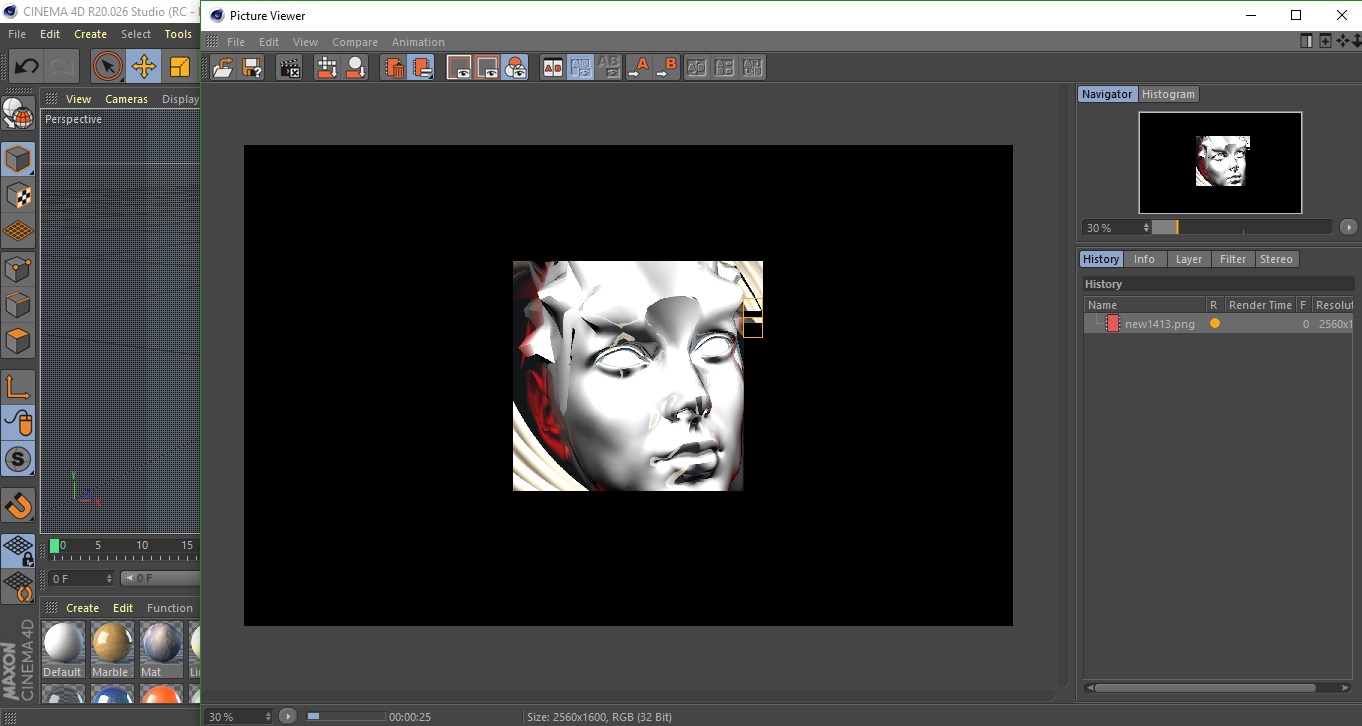Expand the status bar arrow next to zoom
The width and height of the screenshot is (1362, 726).
coord(288,717)
